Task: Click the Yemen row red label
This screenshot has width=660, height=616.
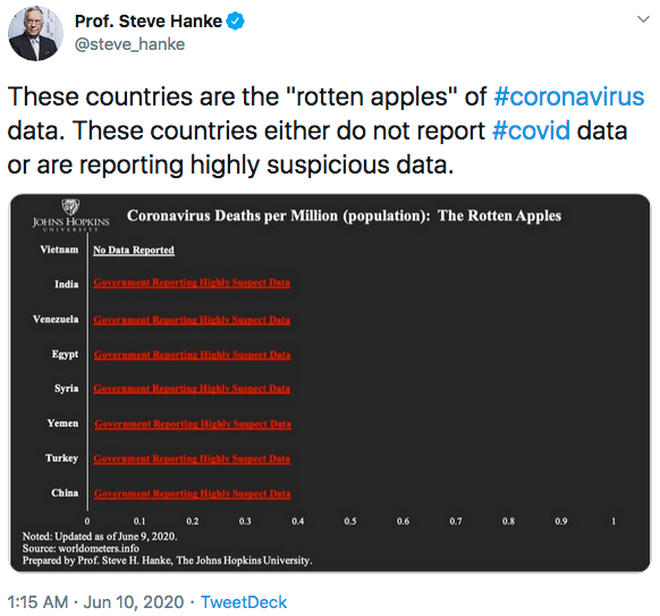Action: tap(192, 424)
